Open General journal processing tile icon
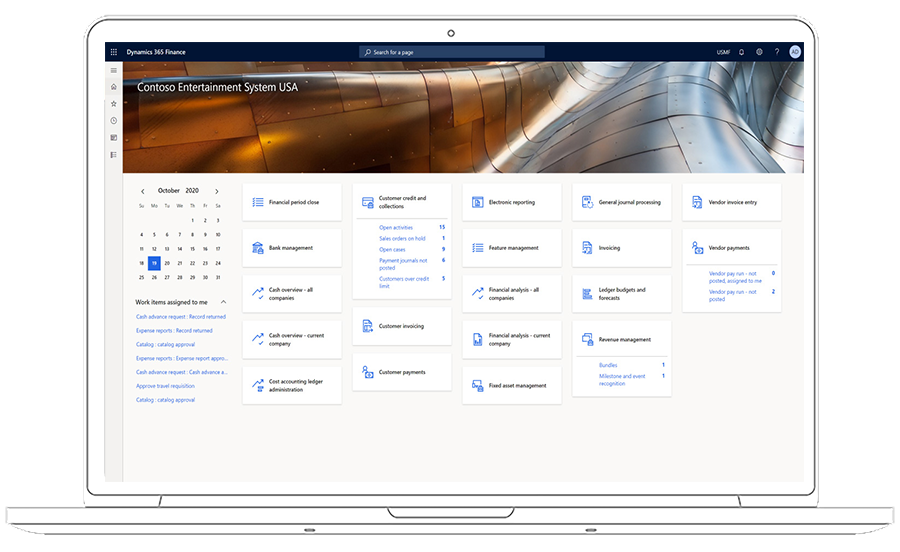This screenshot has height=552, width=900. (587, 202)
